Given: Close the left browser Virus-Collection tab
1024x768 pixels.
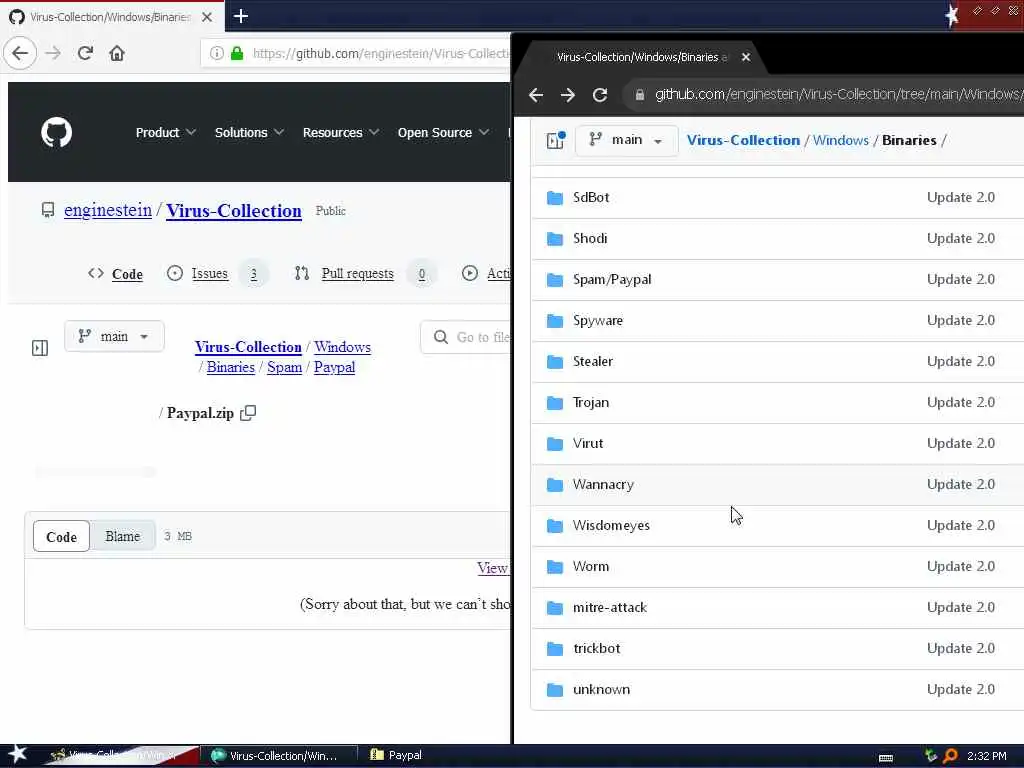Looking at the screenshot, I should [x=207, y=17].
